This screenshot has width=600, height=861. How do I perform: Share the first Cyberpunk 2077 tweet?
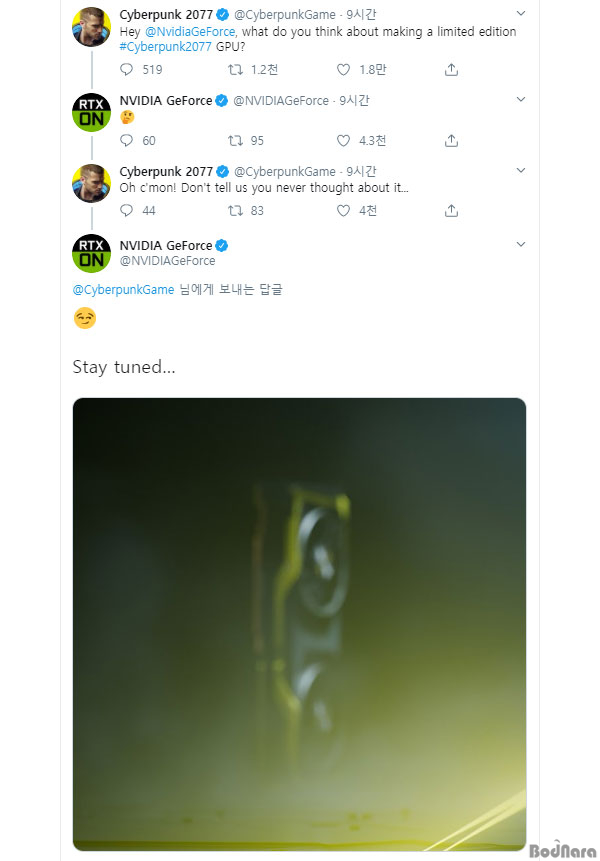tap(451, 69)
